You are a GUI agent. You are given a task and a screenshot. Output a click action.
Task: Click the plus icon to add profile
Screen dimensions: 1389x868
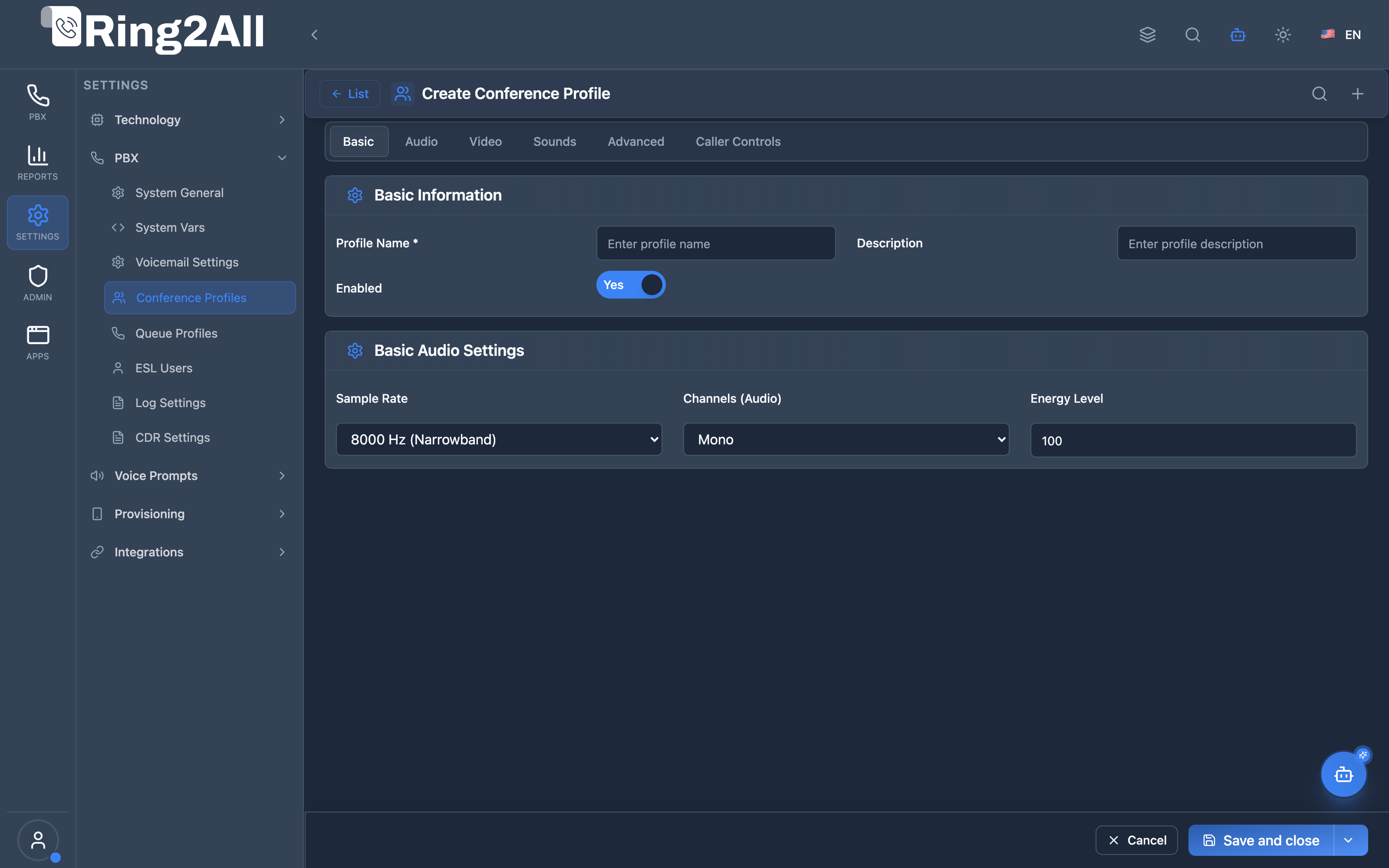(1357, 94)
